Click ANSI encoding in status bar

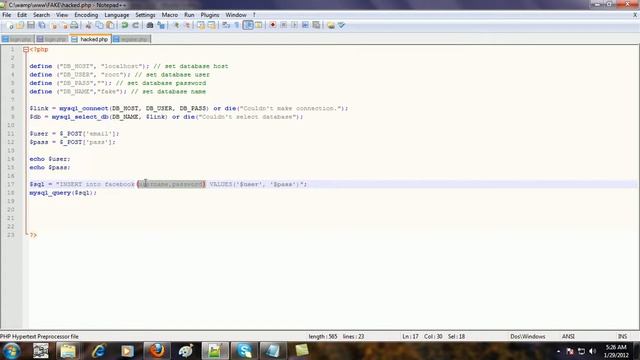pyautogui.click(x=568, y=336)
